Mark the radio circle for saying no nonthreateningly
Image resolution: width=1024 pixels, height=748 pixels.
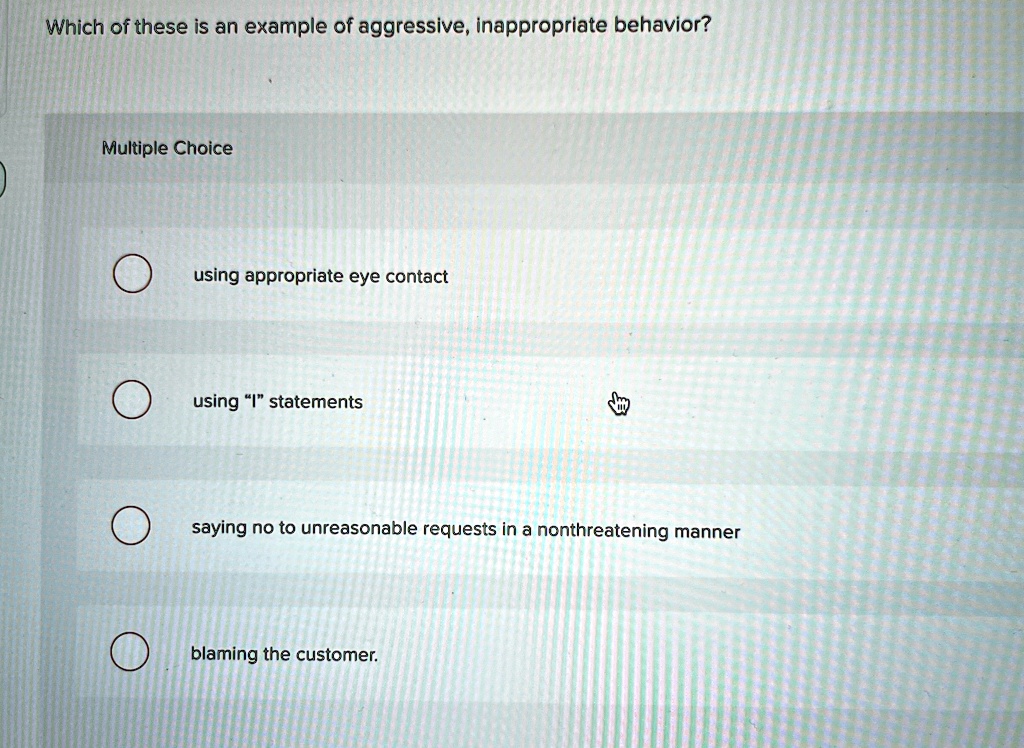(131, 529)
